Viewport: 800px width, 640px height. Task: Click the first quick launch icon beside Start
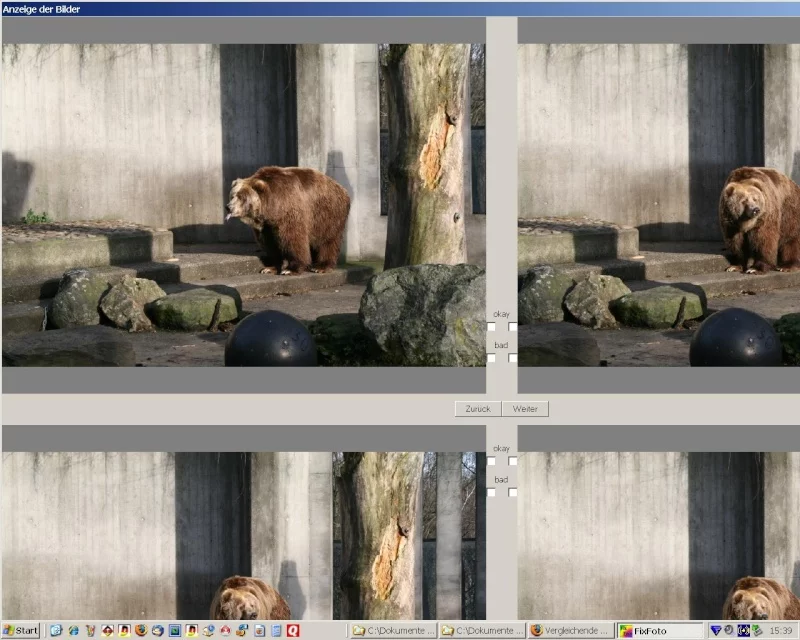(56, 630)
